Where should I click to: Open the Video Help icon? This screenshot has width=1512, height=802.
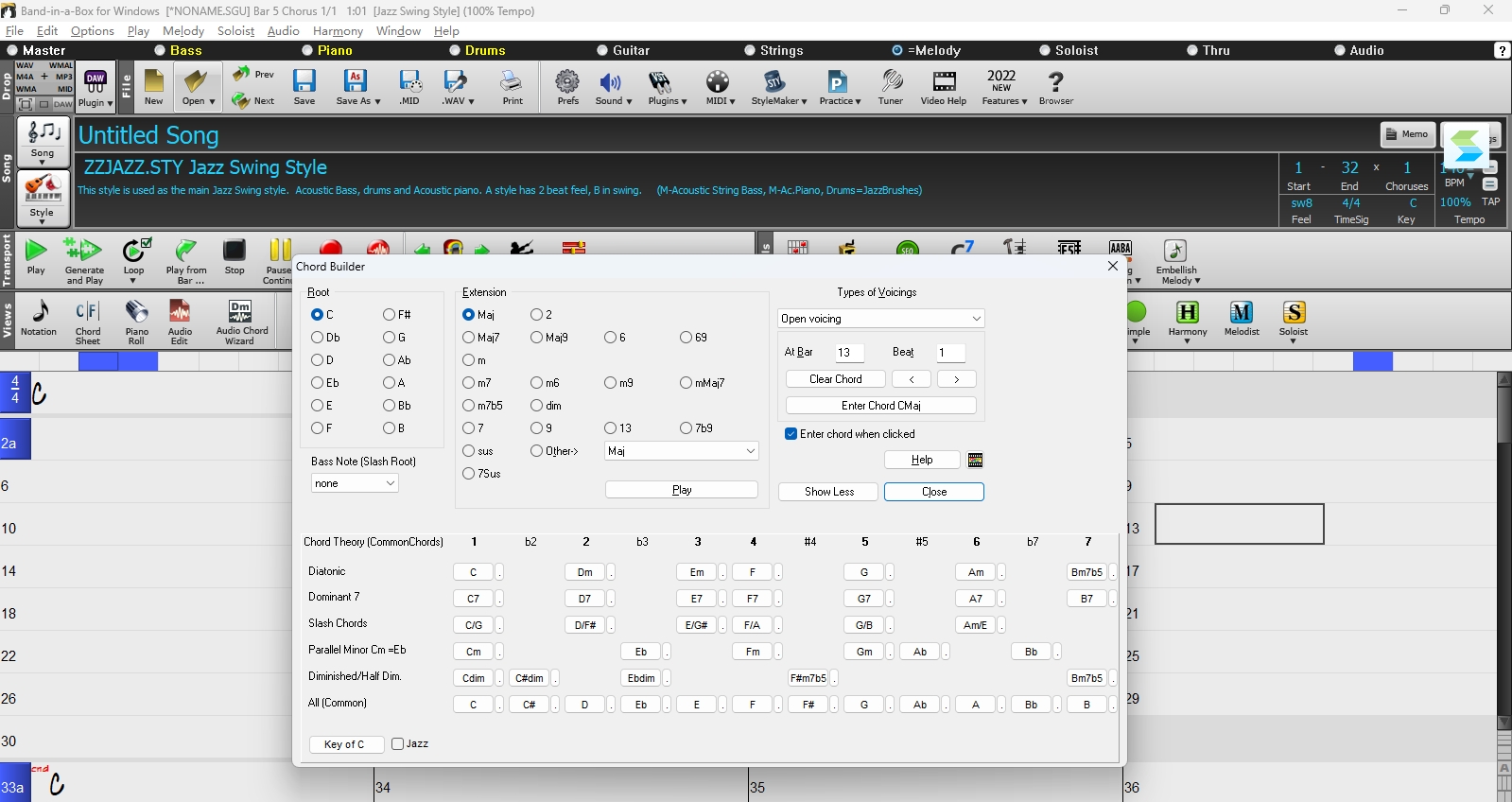[x=944, y=86]
